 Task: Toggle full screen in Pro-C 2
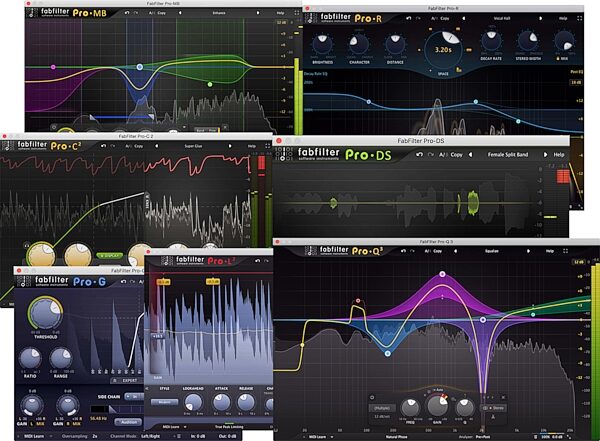pyautogui.click(x=267, y=146)
